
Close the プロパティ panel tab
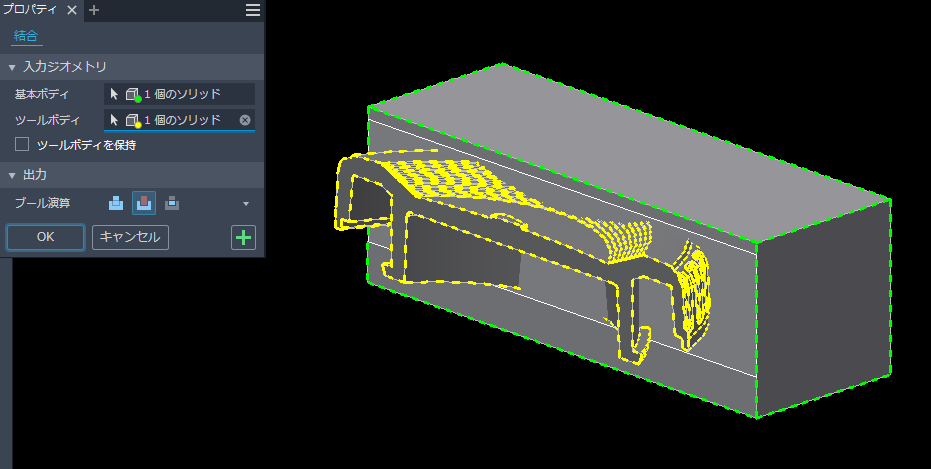72,10
